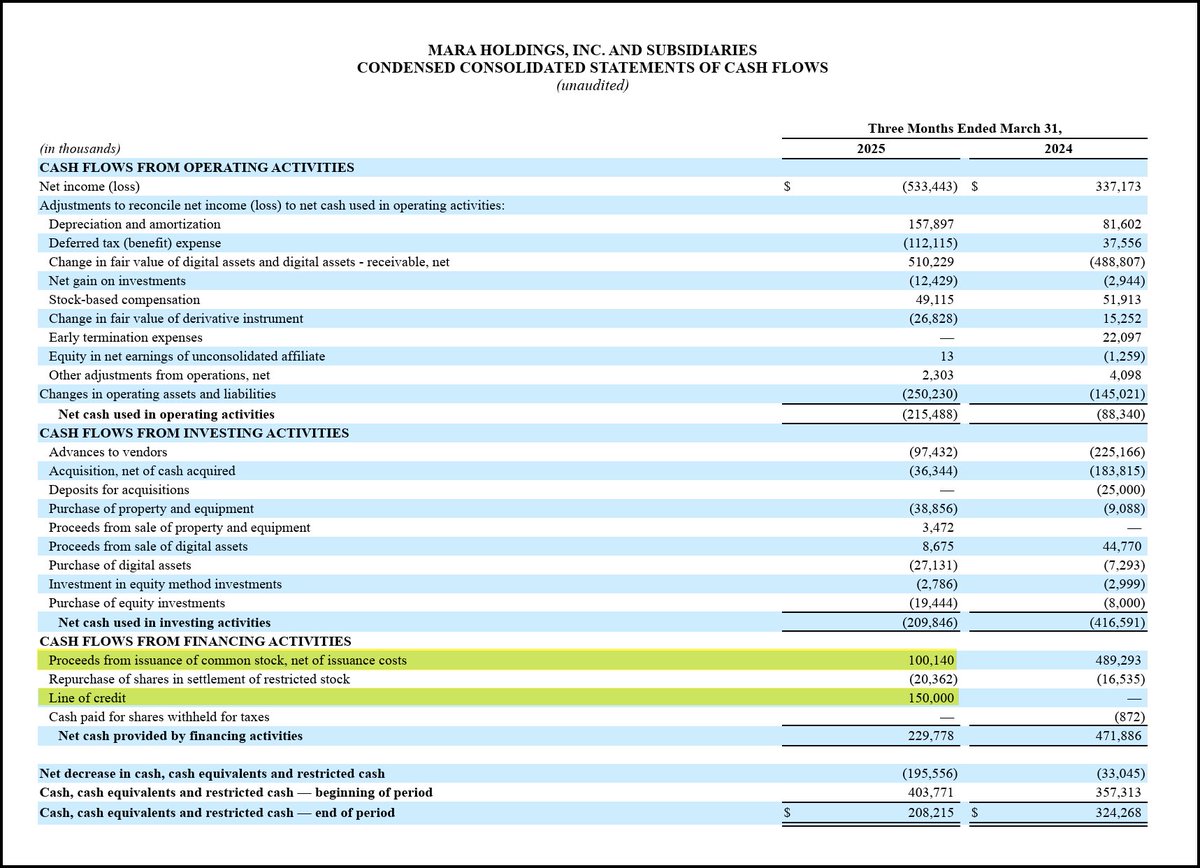
Task: Click 'Change in fair value of derivative instrument'
Action: (x=176, y=319)
